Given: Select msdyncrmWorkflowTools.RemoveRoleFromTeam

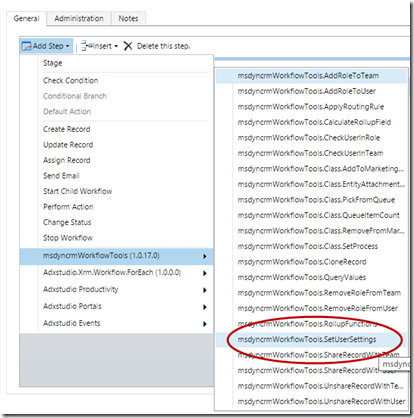Looking at the screenshot, I should 319,293.
